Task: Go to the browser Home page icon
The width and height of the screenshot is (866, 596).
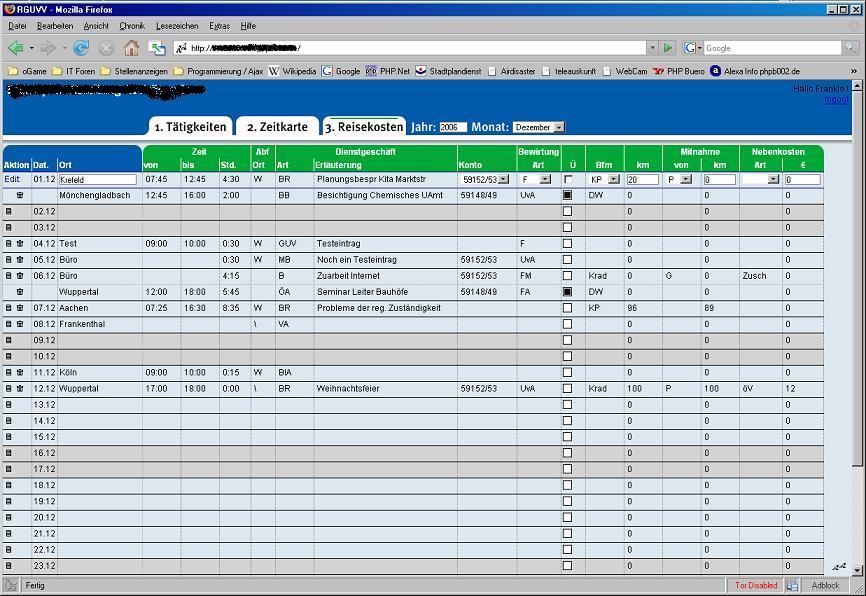Action: pyautogui.click(x=131, y=48)
